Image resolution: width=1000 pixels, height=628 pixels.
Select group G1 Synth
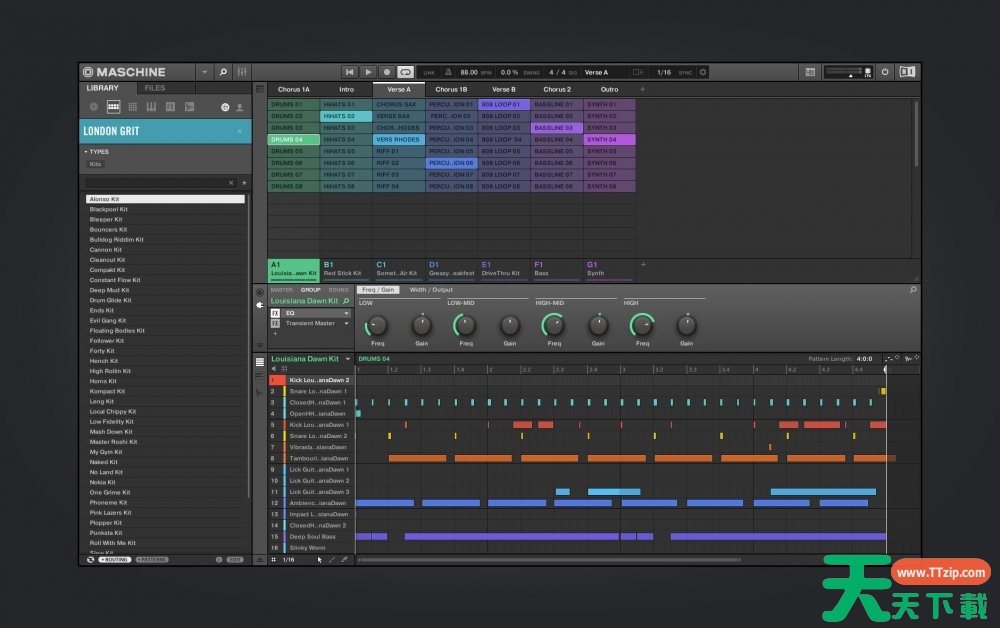tap(609, 269)
